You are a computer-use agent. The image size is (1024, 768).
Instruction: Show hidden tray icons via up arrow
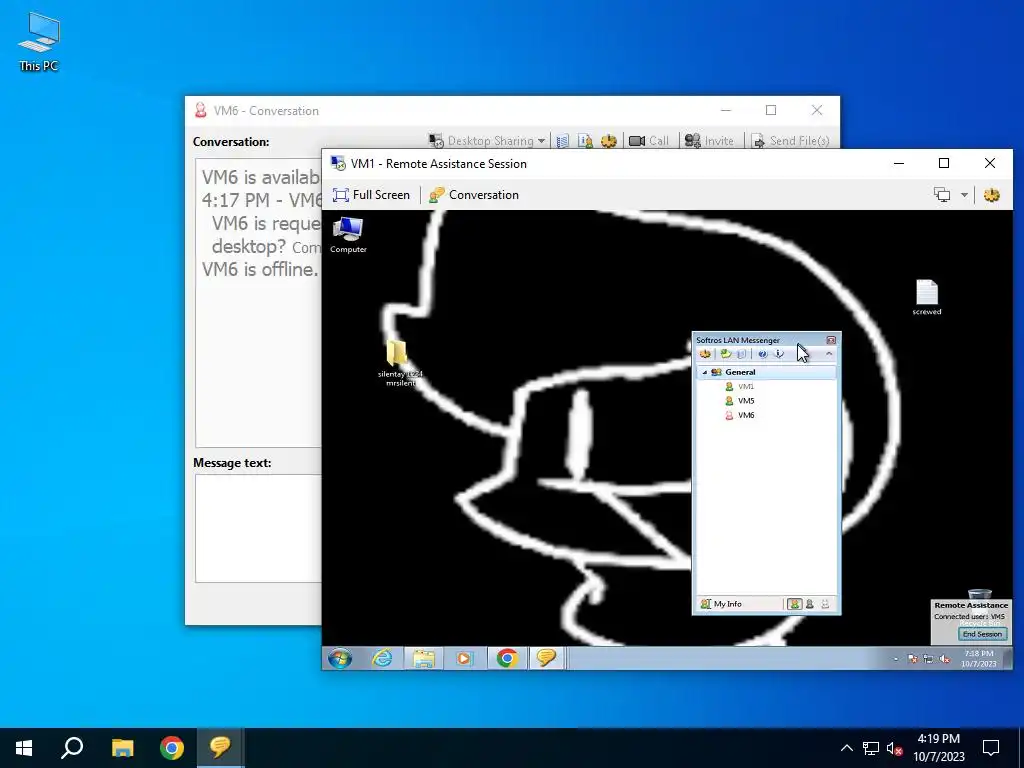[x=846, y=748]
